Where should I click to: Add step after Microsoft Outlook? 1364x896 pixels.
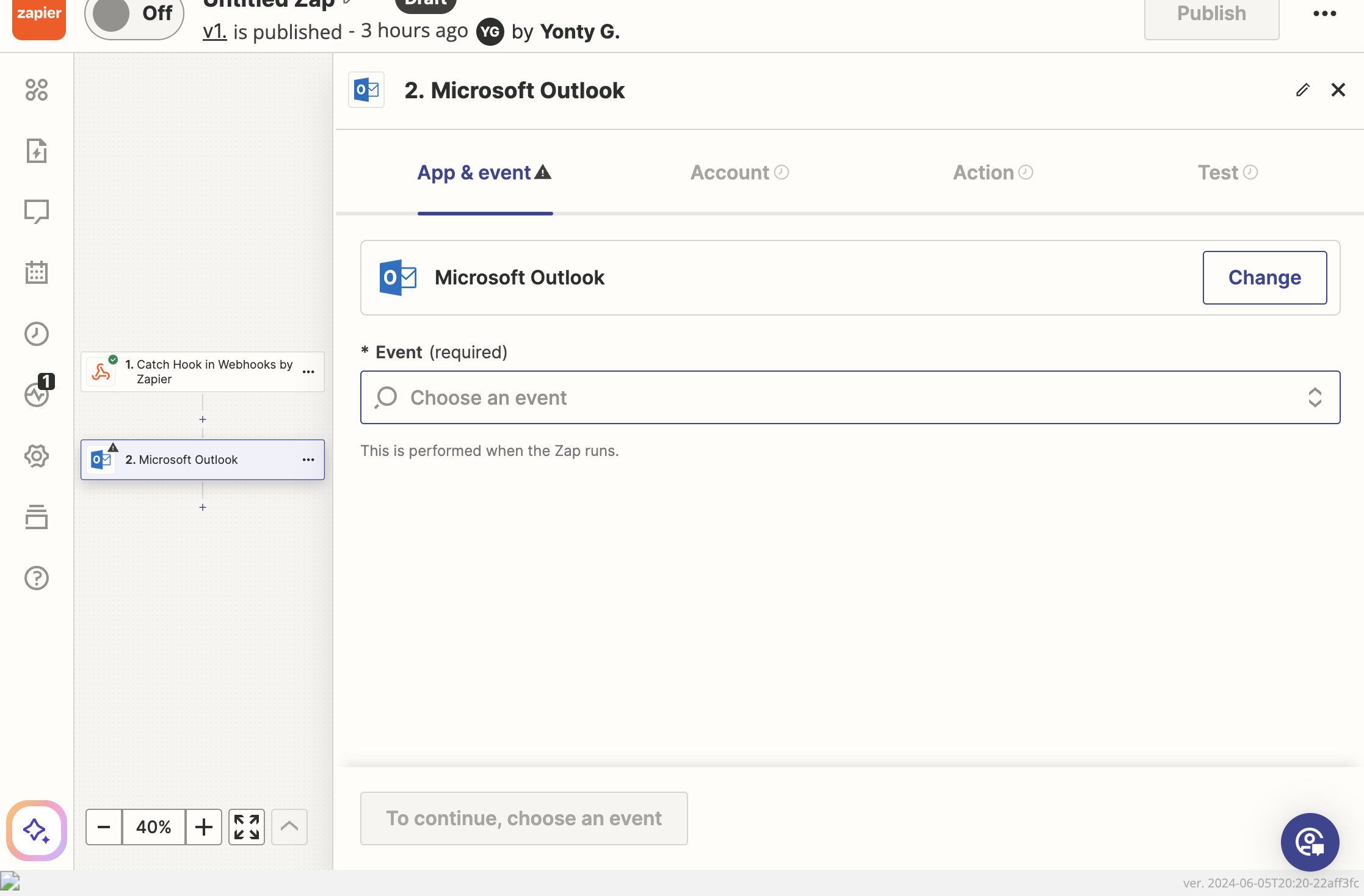[x=203, y=507]
